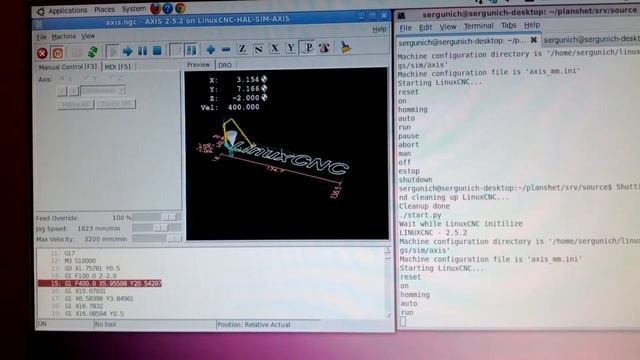Open the terminal View menu
Image resolution: width=640 pixels, height=360 pixels.
click(448, 27)
